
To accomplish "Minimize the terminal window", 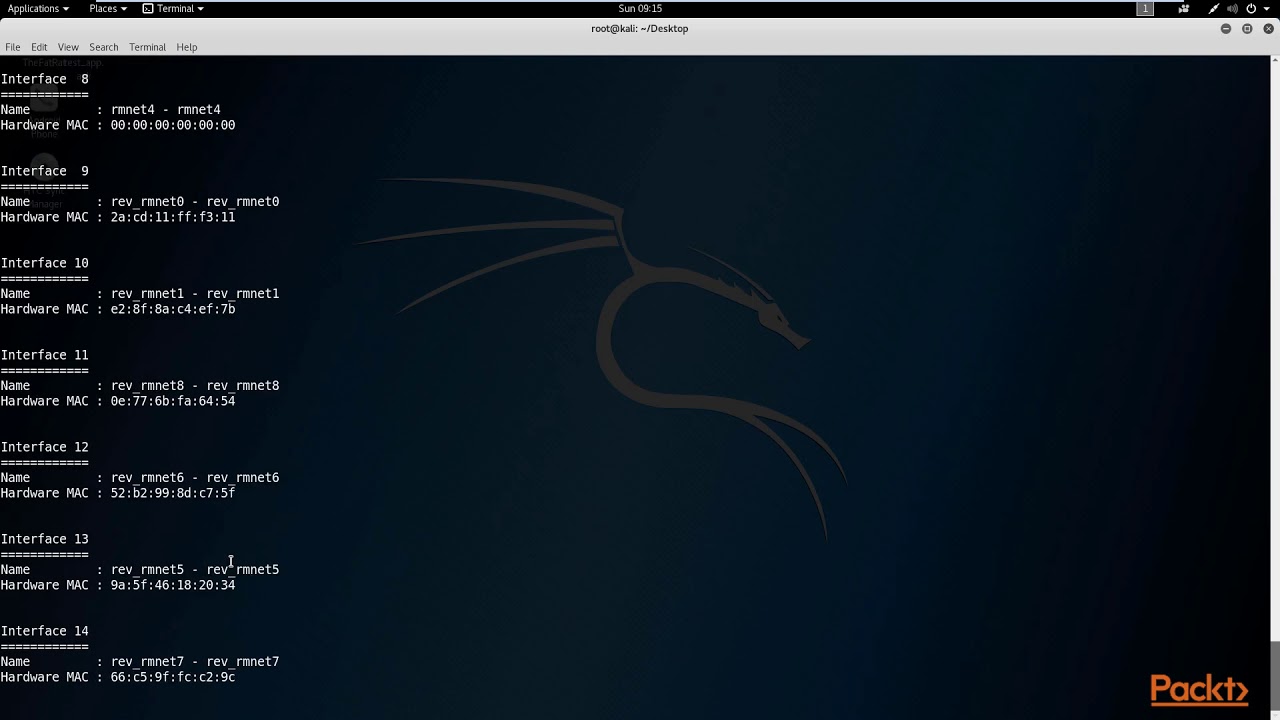I will (1226, 28).
